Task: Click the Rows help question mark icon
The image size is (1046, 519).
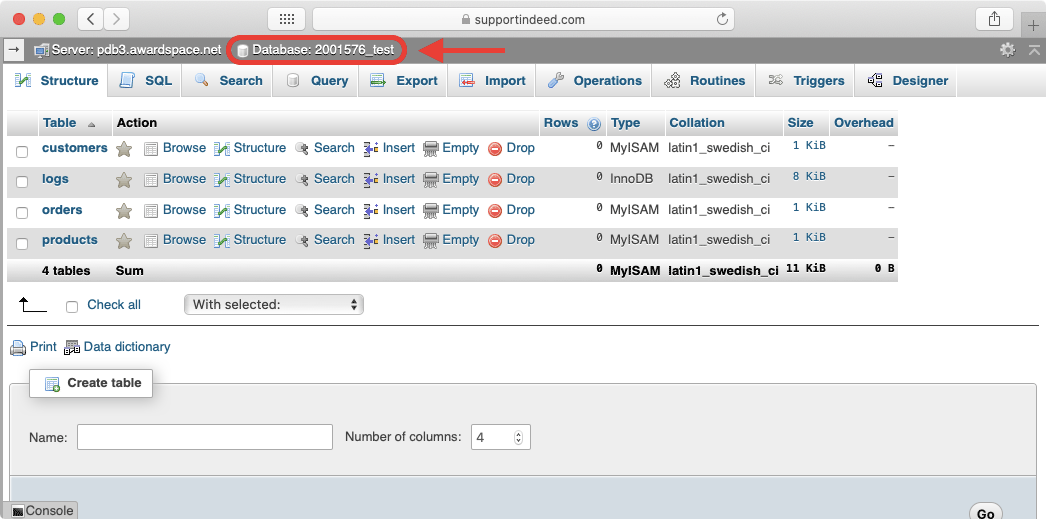Action: (x=594, y=124)
